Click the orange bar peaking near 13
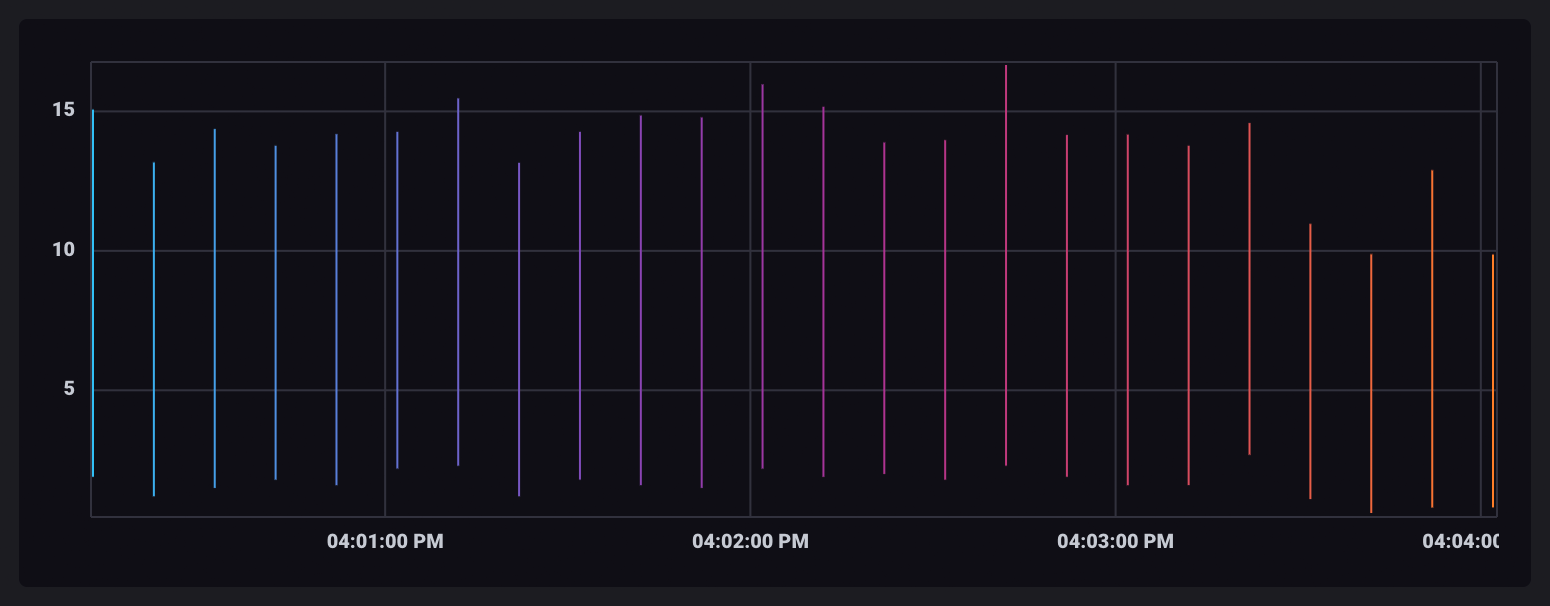Image resolution: width=1550 pixels, height=606 pixels. (1432, 340)
